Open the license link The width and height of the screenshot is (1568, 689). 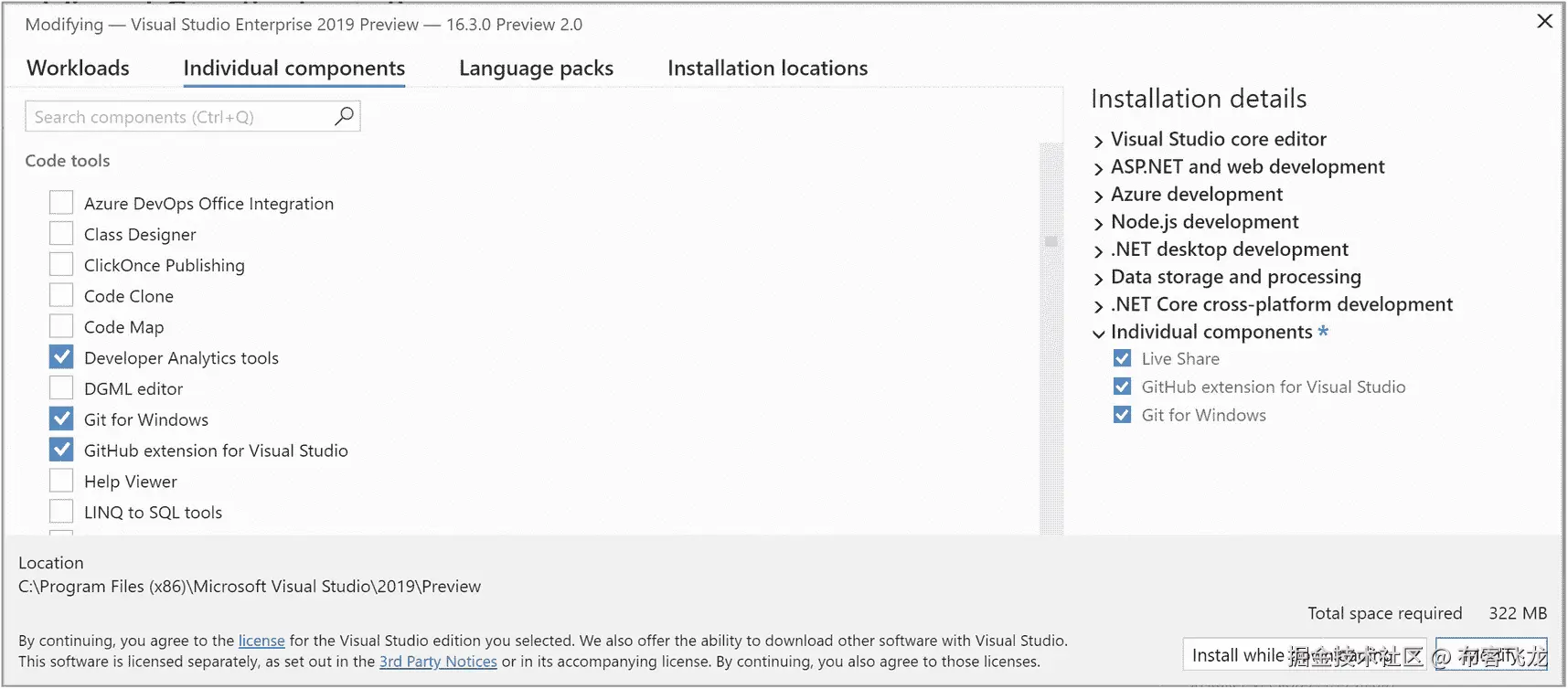261,641
